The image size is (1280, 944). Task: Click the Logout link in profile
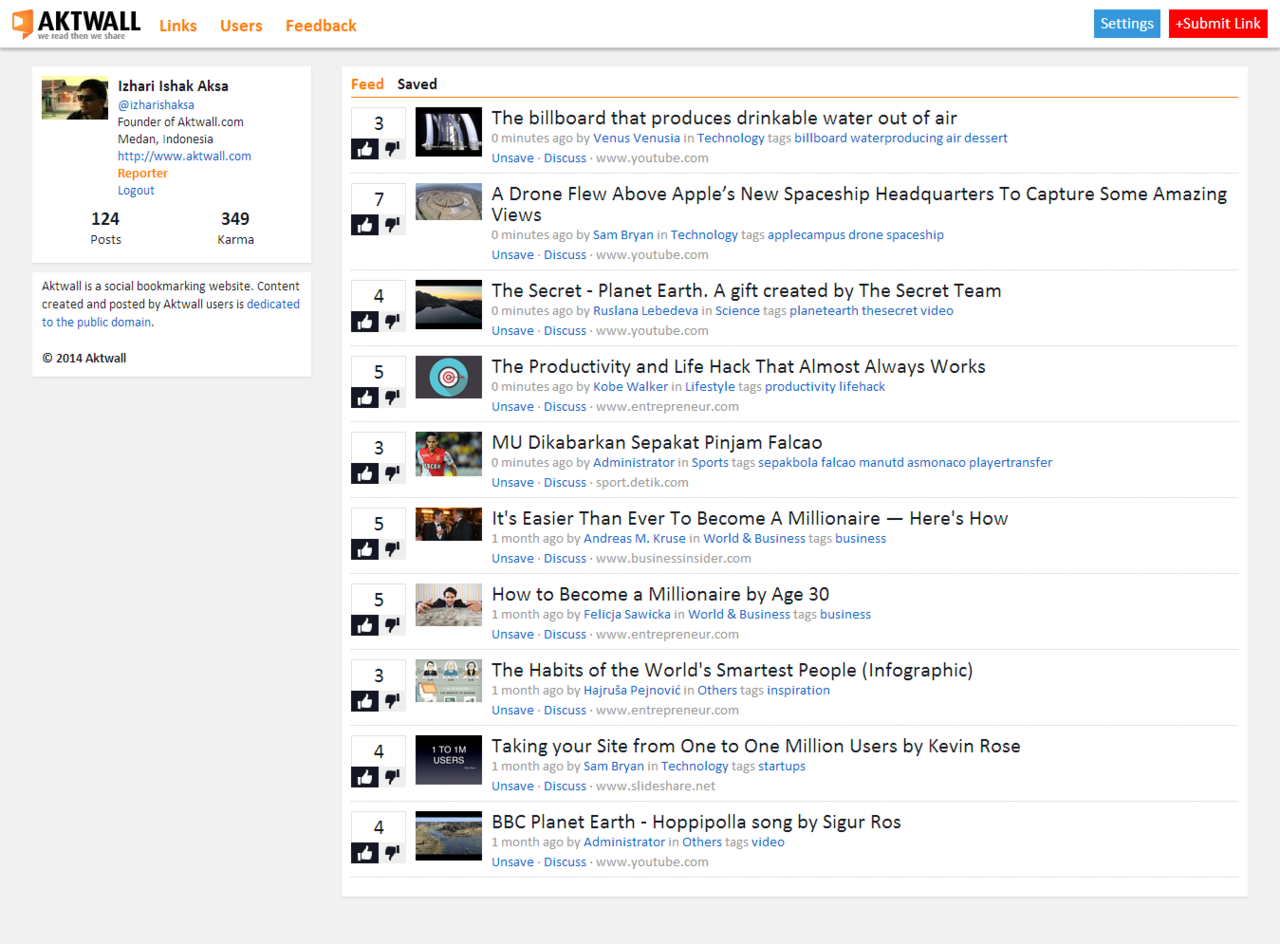point(136,190)
